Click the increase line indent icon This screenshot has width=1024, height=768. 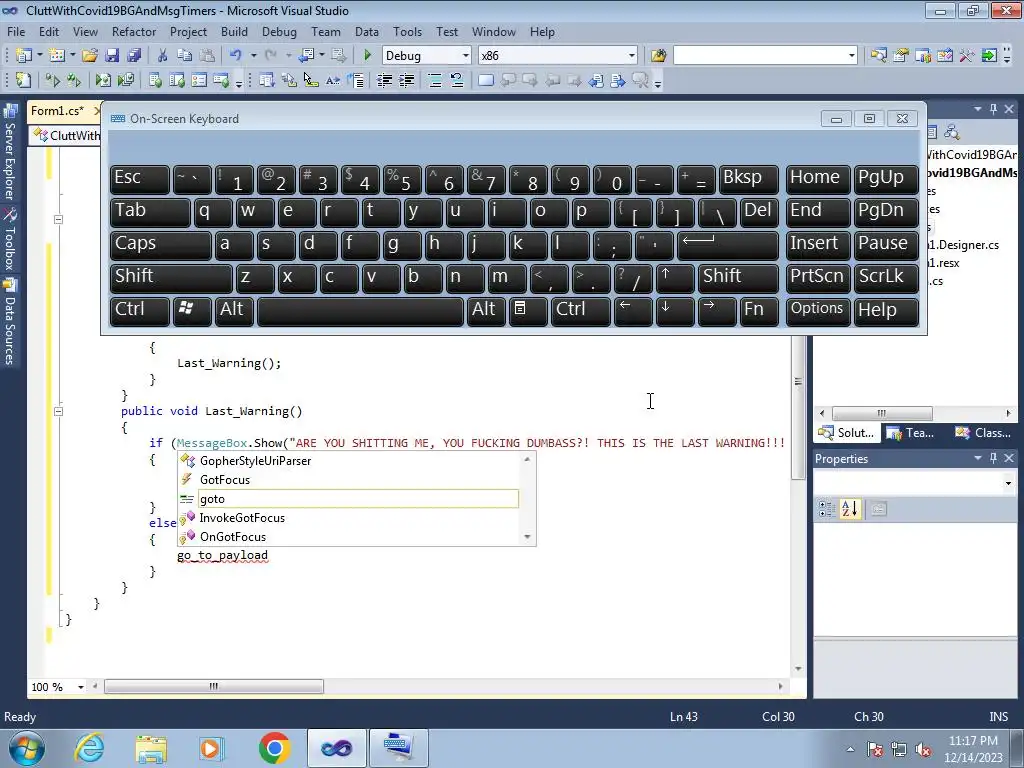(x=406, y=81)
